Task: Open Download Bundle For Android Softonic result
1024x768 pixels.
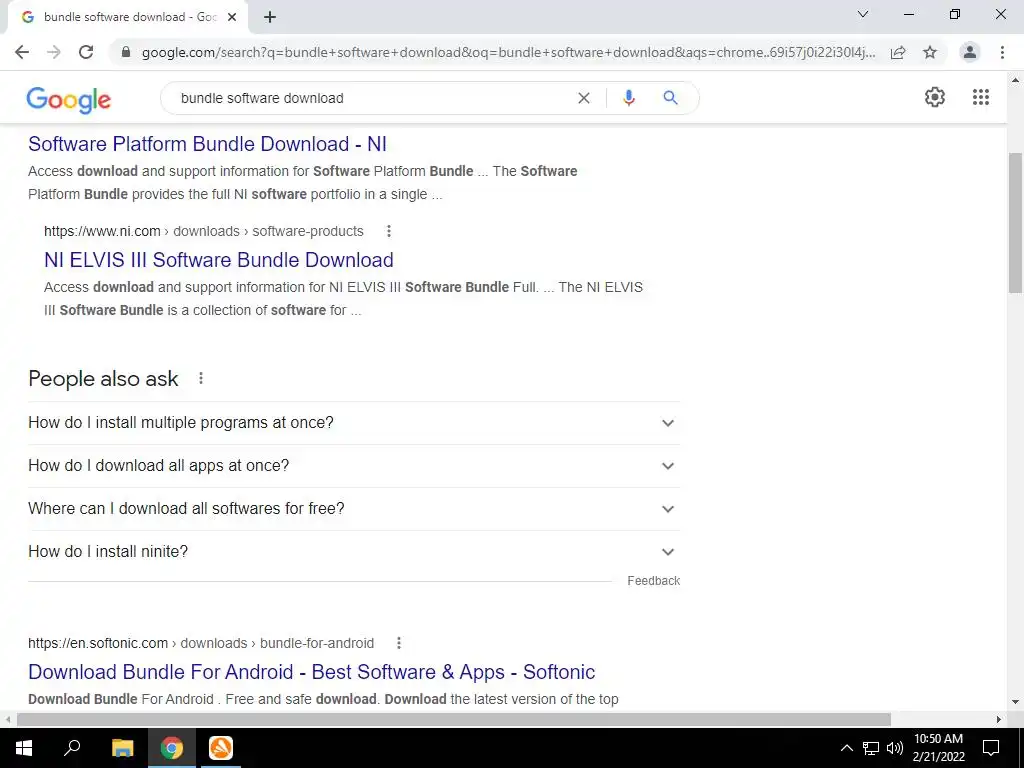Action: coord(312,672)
